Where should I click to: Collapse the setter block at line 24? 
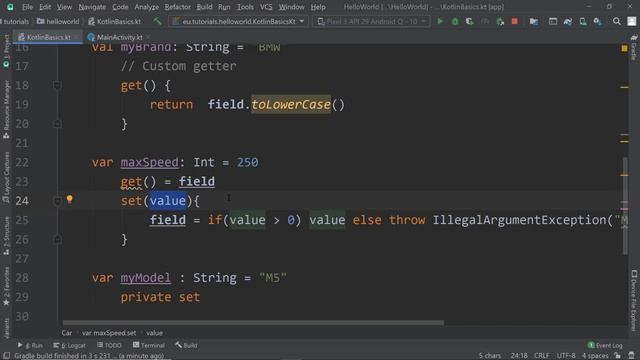click(57, 201)
